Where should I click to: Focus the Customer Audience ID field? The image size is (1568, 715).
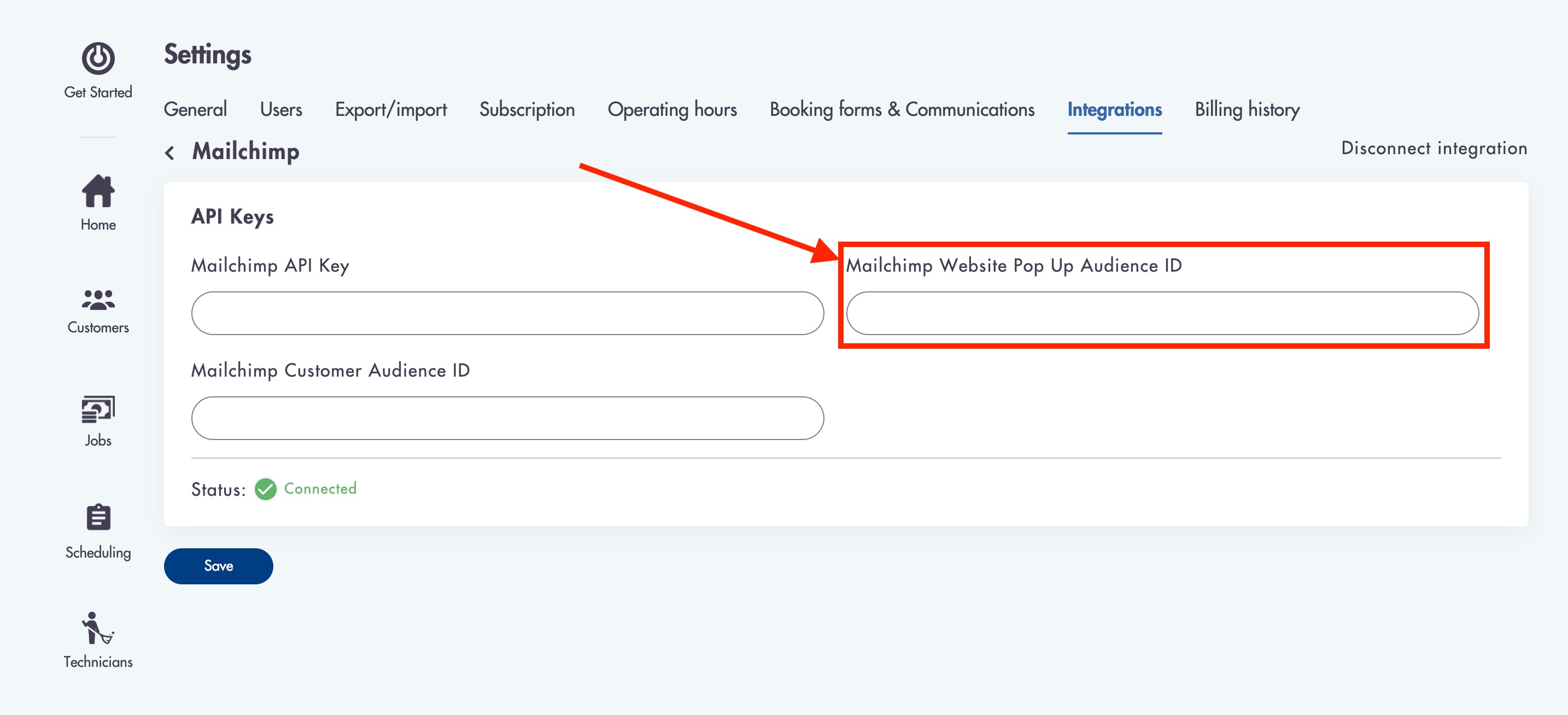(508, 418)
